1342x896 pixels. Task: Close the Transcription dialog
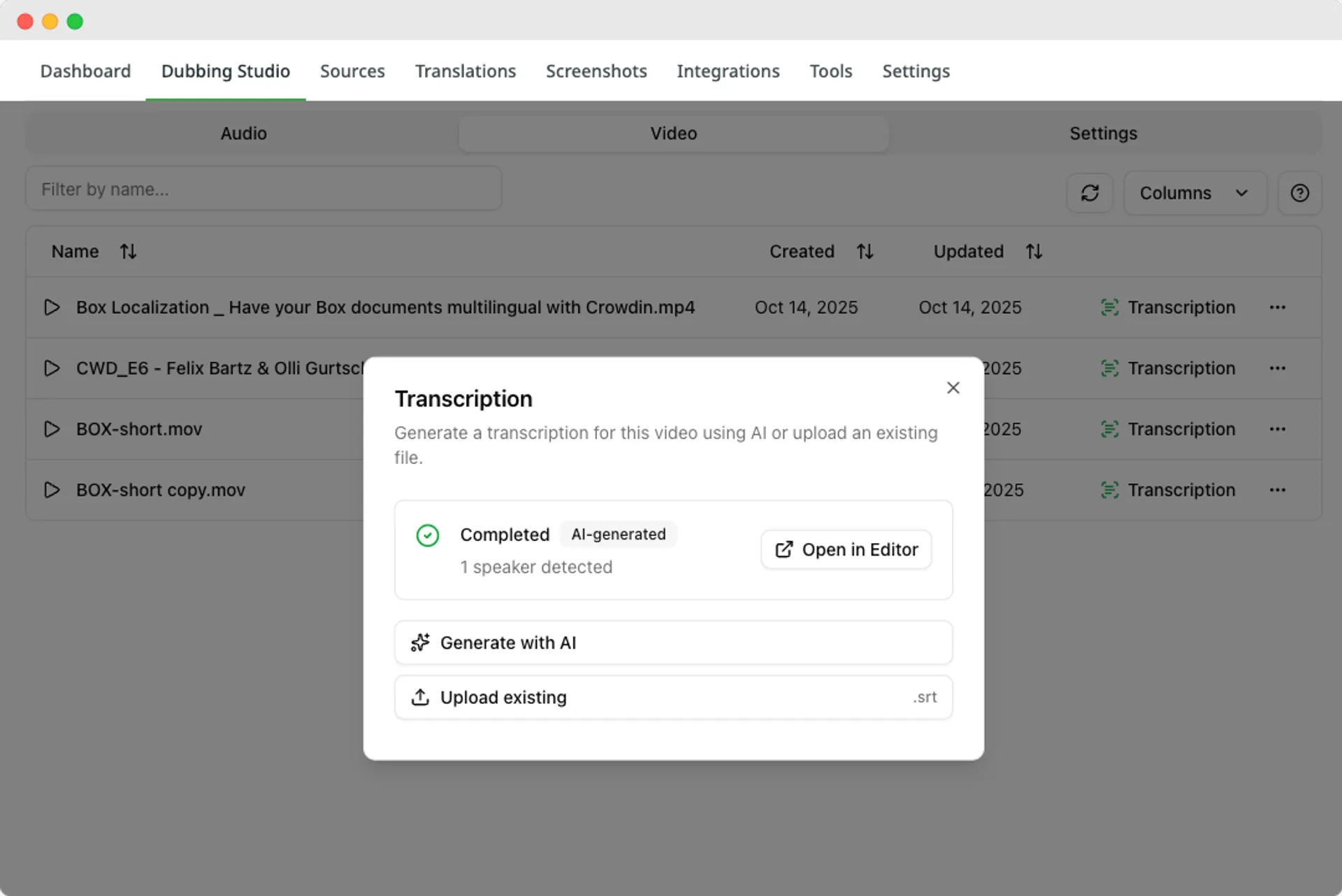pyautogui.click(x=953, y=388)
